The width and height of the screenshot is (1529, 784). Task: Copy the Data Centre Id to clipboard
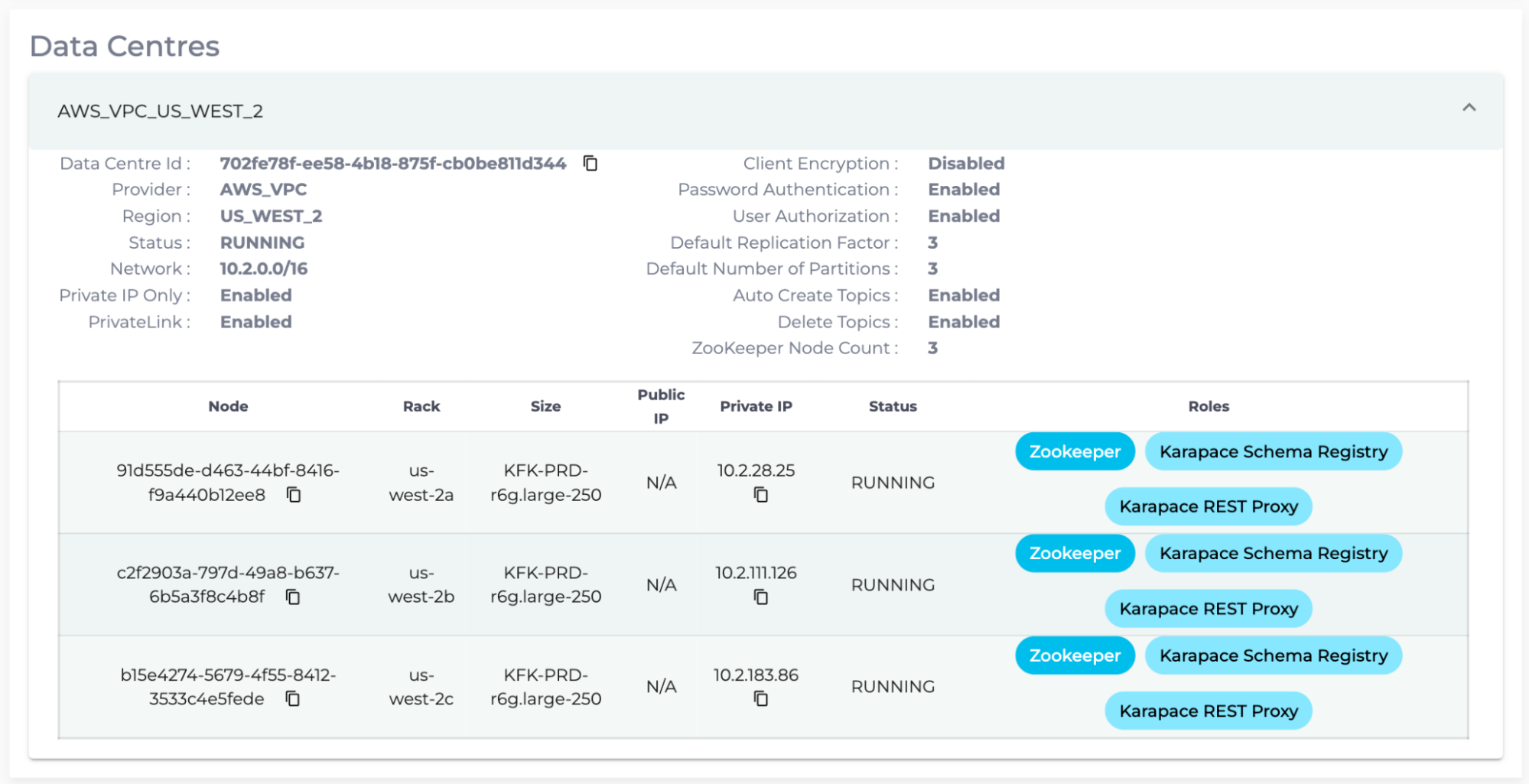(590, 163)
